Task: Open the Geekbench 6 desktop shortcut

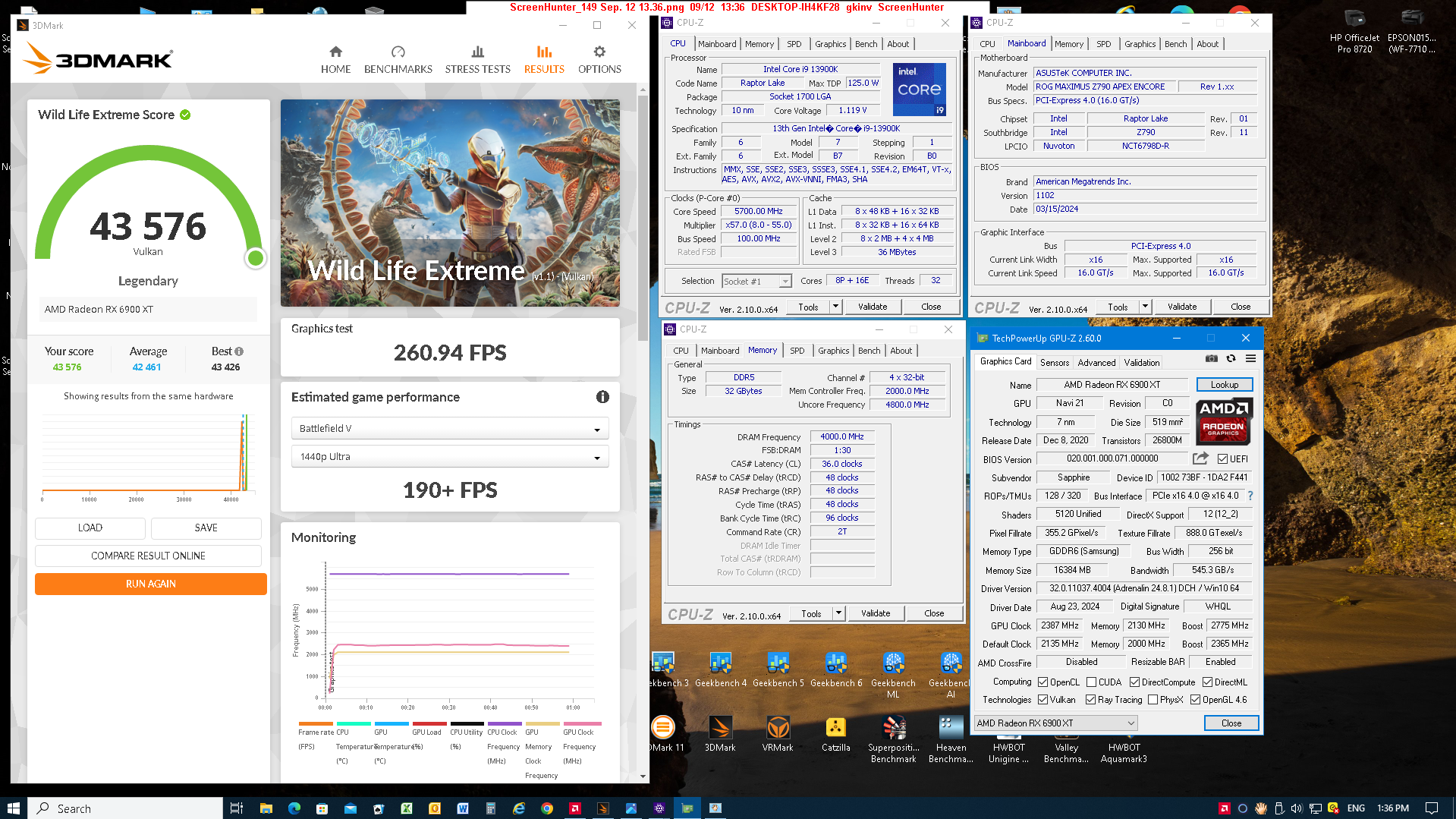Action: (836, 669)
